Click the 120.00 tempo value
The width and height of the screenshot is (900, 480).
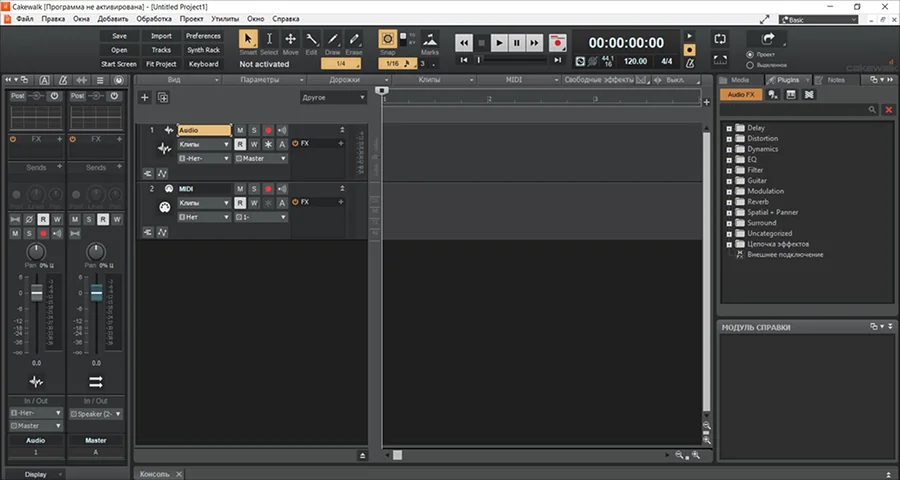click(635, 61)
